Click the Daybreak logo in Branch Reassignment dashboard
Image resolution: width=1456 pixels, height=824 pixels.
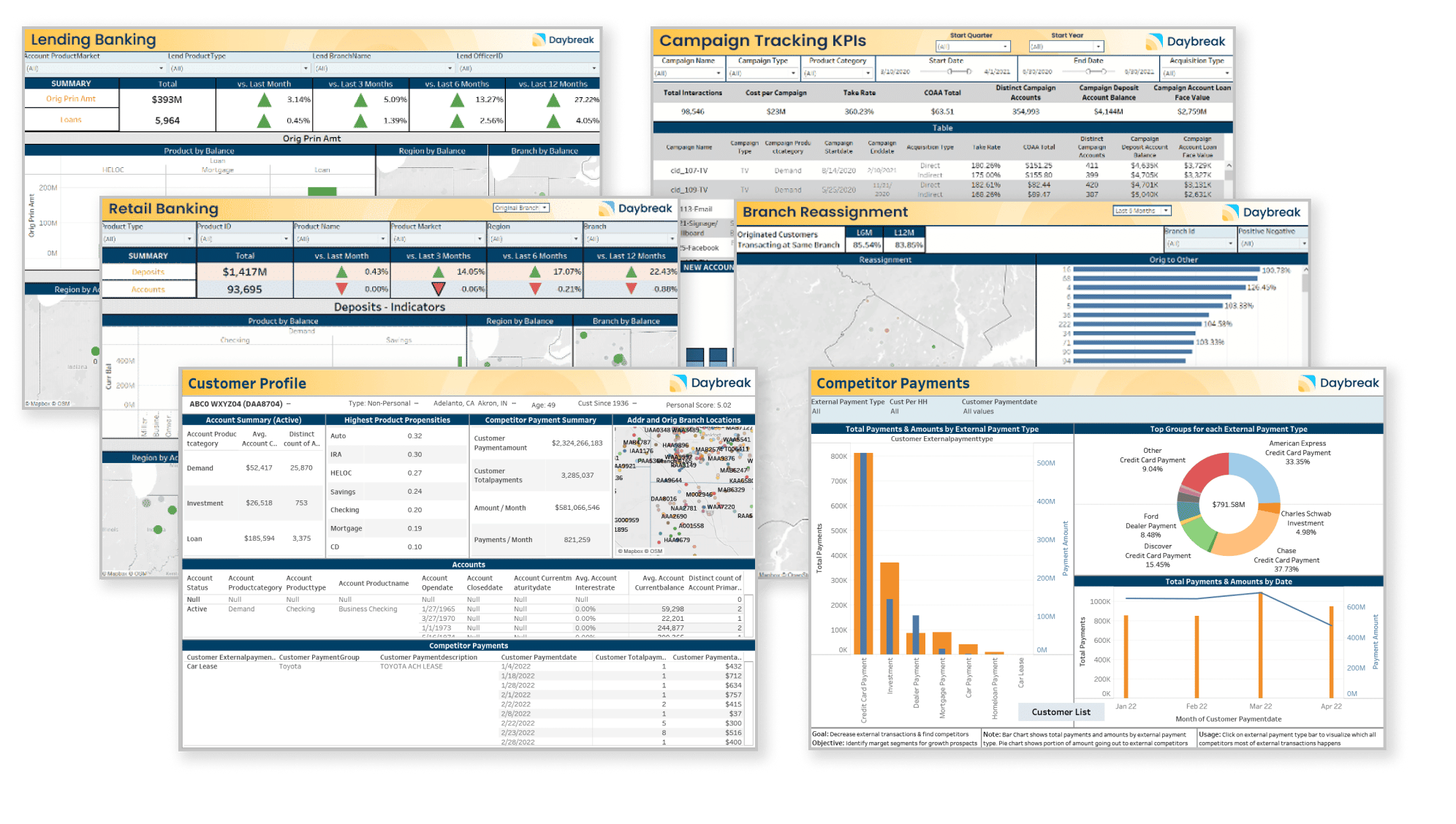click(1262, 213)
